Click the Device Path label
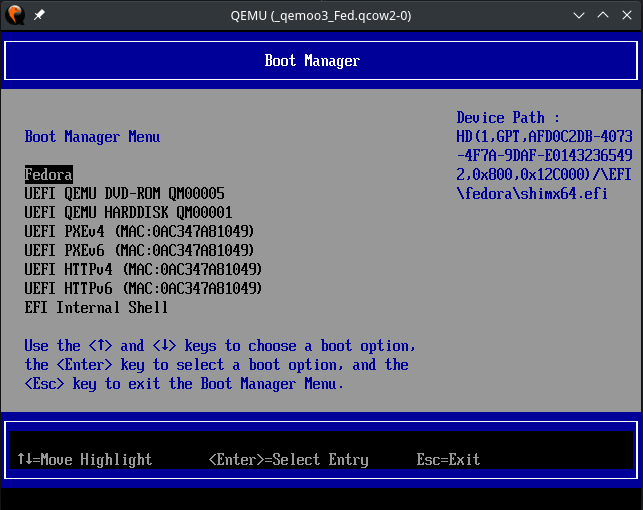Screen dimensions: 643x510 click(x=508, y=118)
